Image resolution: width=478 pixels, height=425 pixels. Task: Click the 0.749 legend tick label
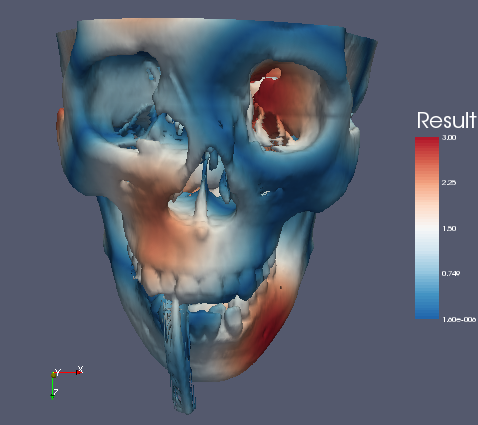coord(451,274)
